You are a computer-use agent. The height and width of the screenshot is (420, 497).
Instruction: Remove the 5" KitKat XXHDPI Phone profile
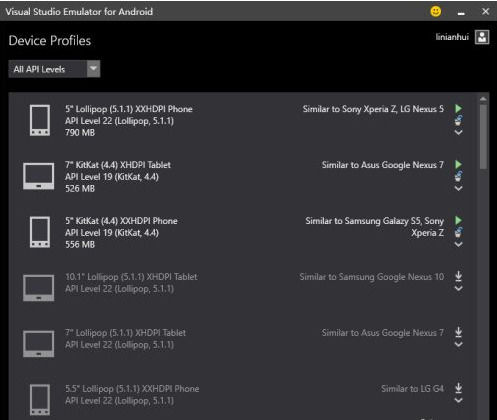tap(459, 232)
